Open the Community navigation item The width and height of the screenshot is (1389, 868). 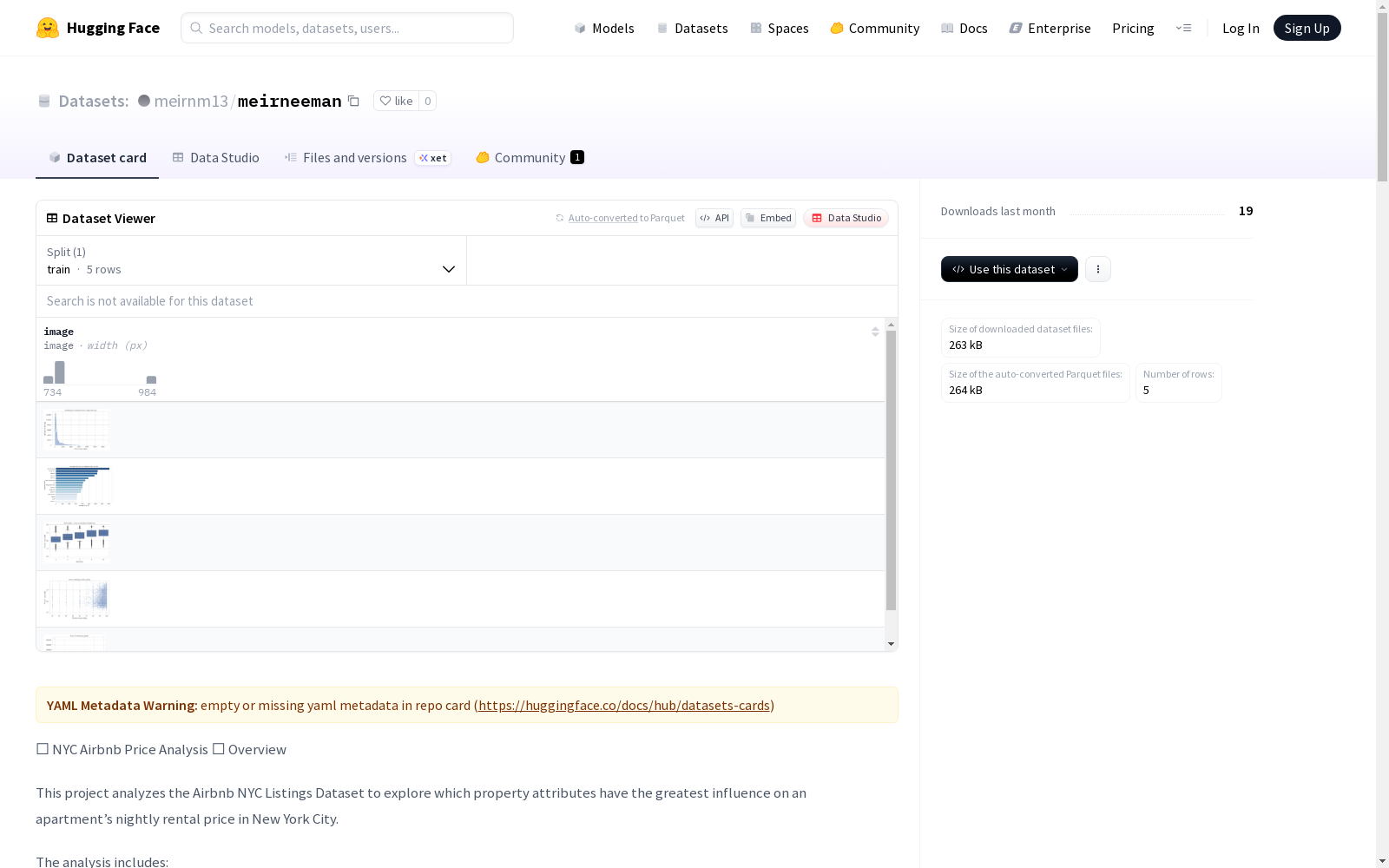click(x=875, y=28)
